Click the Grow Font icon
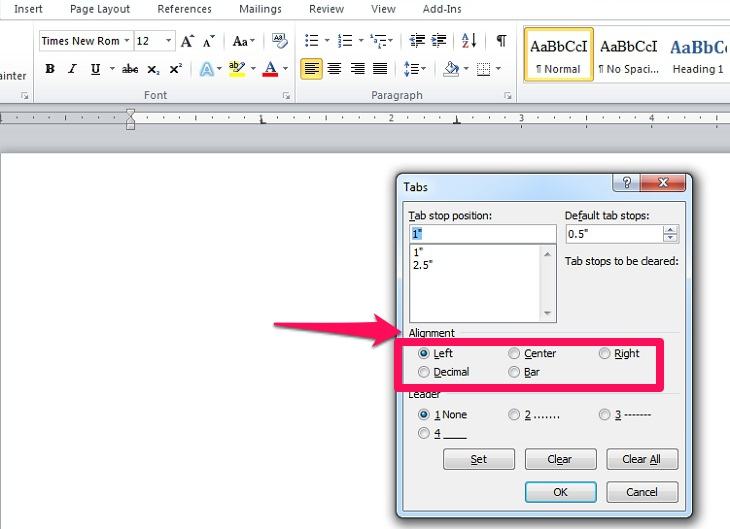Image resolution: width=730 pixels, height=529 pixels. [x=187, y=41]
